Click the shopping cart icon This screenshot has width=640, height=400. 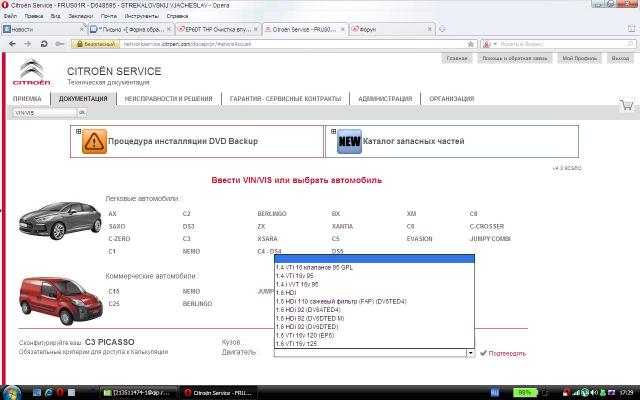click(626, 104)
